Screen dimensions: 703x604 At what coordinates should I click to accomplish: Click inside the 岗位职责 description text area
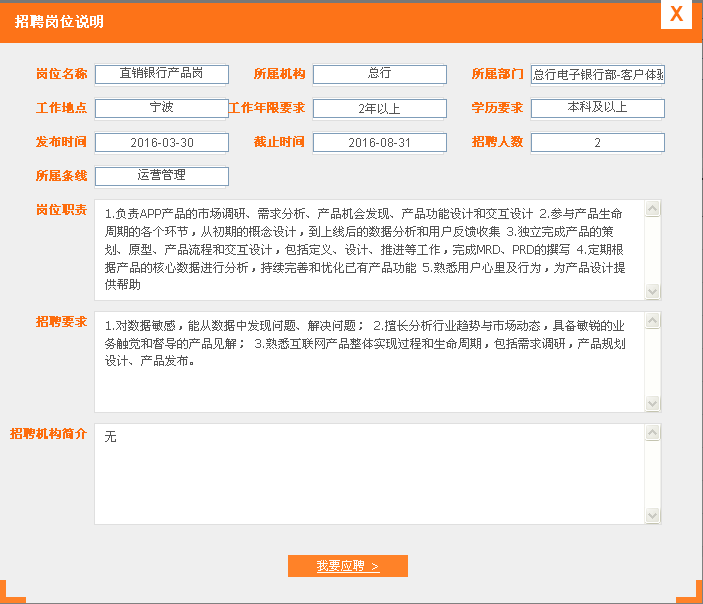tap(370, 249)
